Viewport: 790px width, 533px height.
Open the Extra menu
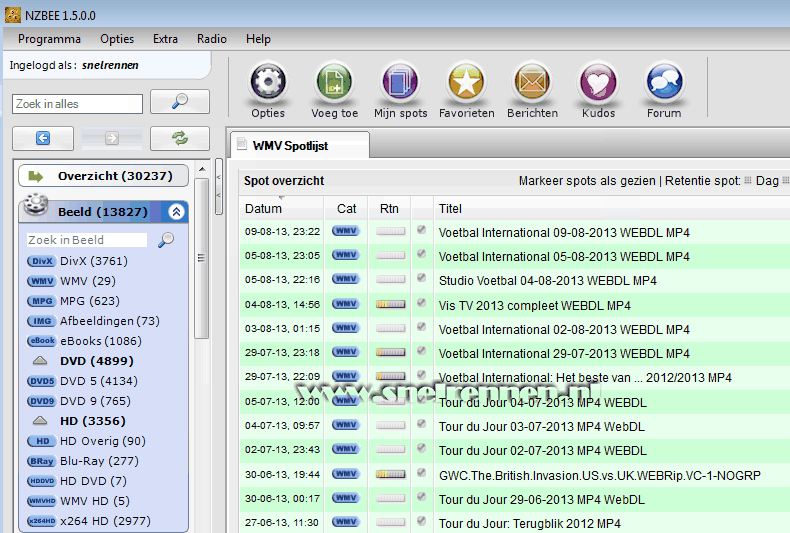[x=165, y=39]
